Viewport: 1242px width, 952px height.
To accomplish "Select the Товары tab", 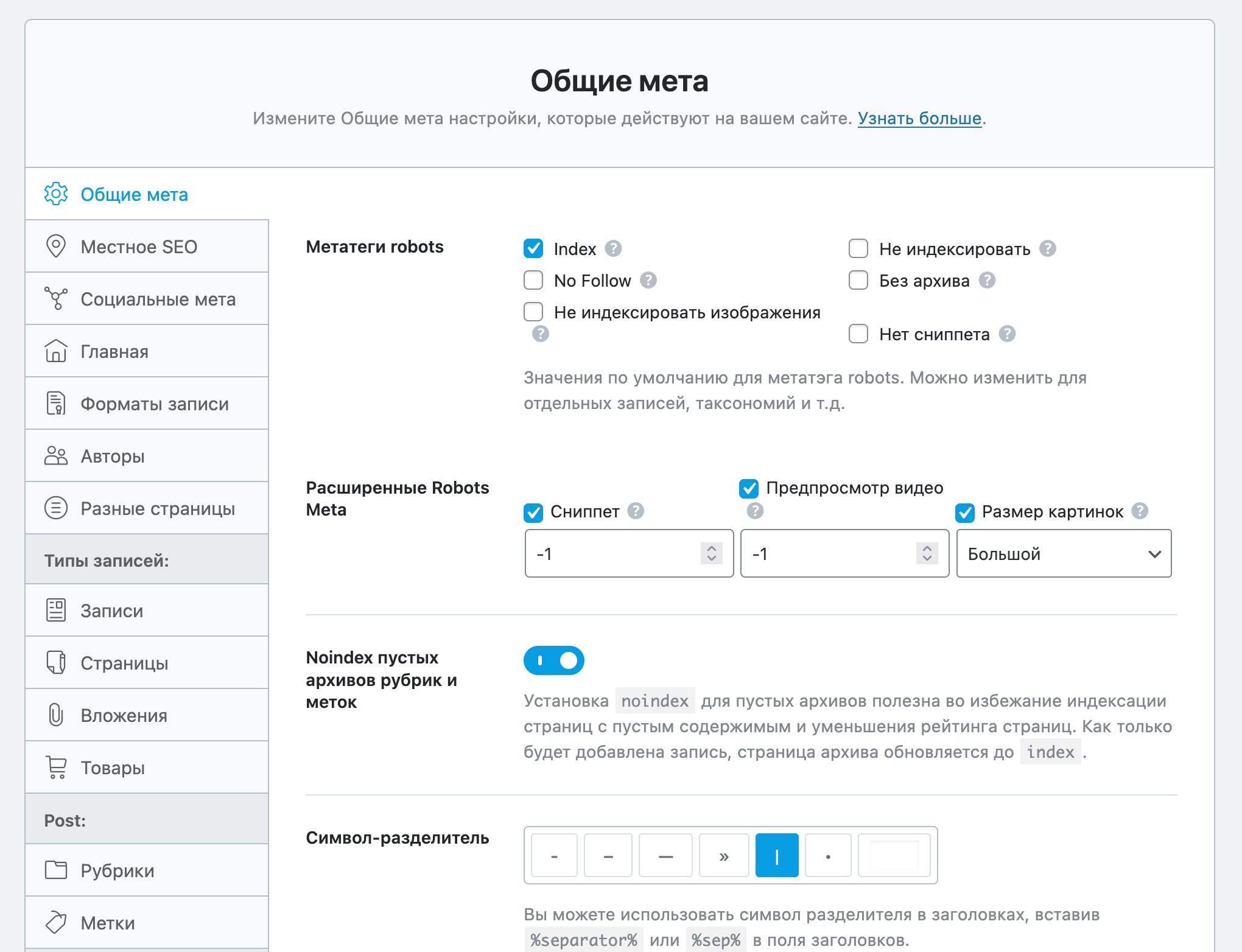I will (x=147, y=768).
